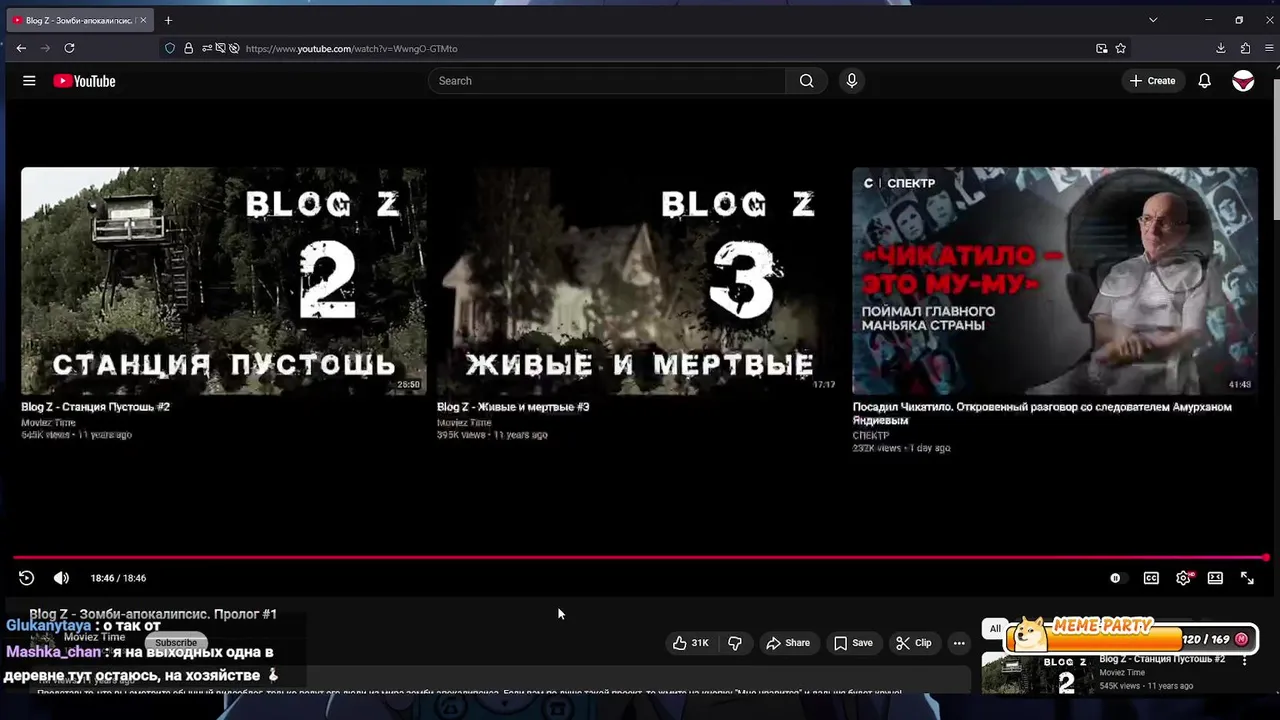Create a Clip of the video
This screenshot has height=720, width=1280.
pyautogui.click(x=913, y=643)
